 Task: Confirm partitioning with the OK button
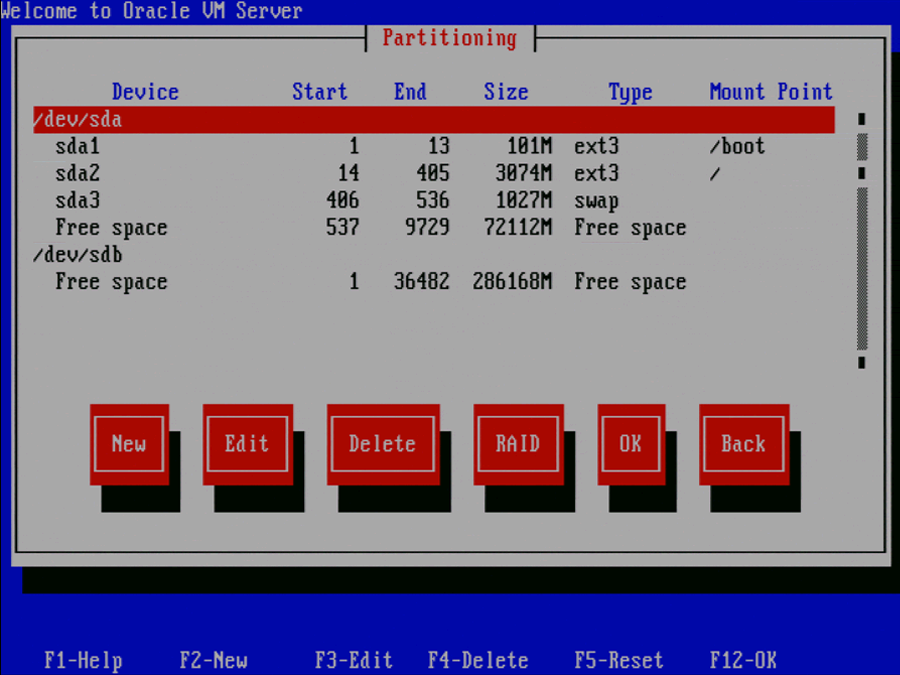(x=631, y=444)
